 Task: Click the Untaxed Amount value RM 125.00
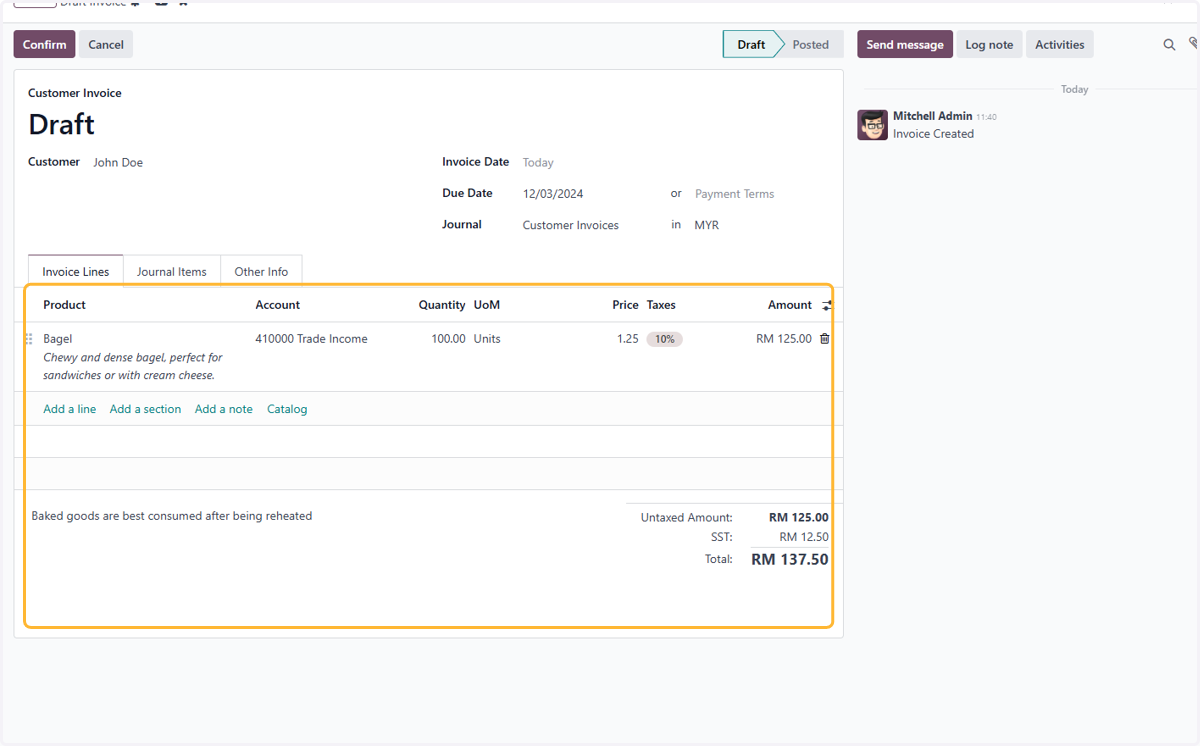[799, 518]
